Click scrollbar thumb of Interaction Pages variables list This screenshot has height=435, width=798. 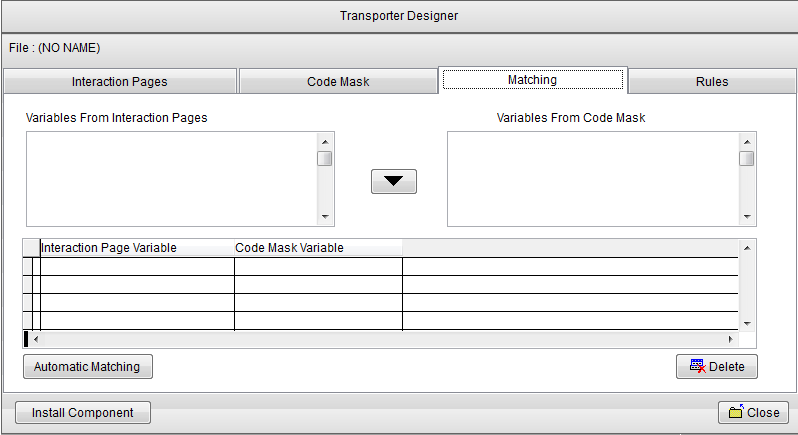point(325,159)
